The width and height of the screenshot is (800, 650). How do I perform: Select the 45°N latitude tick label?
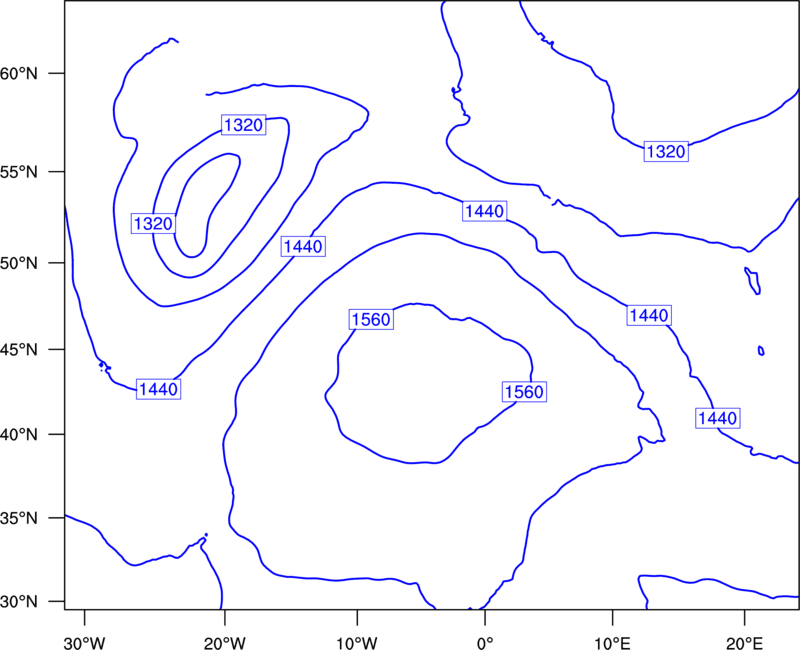tap(19, 350)
